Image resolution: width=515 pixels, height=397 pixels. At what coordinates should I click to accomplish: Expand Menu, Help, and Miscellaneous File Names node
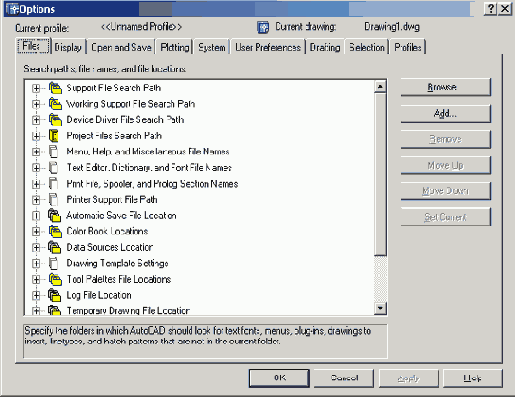point(36,152)
